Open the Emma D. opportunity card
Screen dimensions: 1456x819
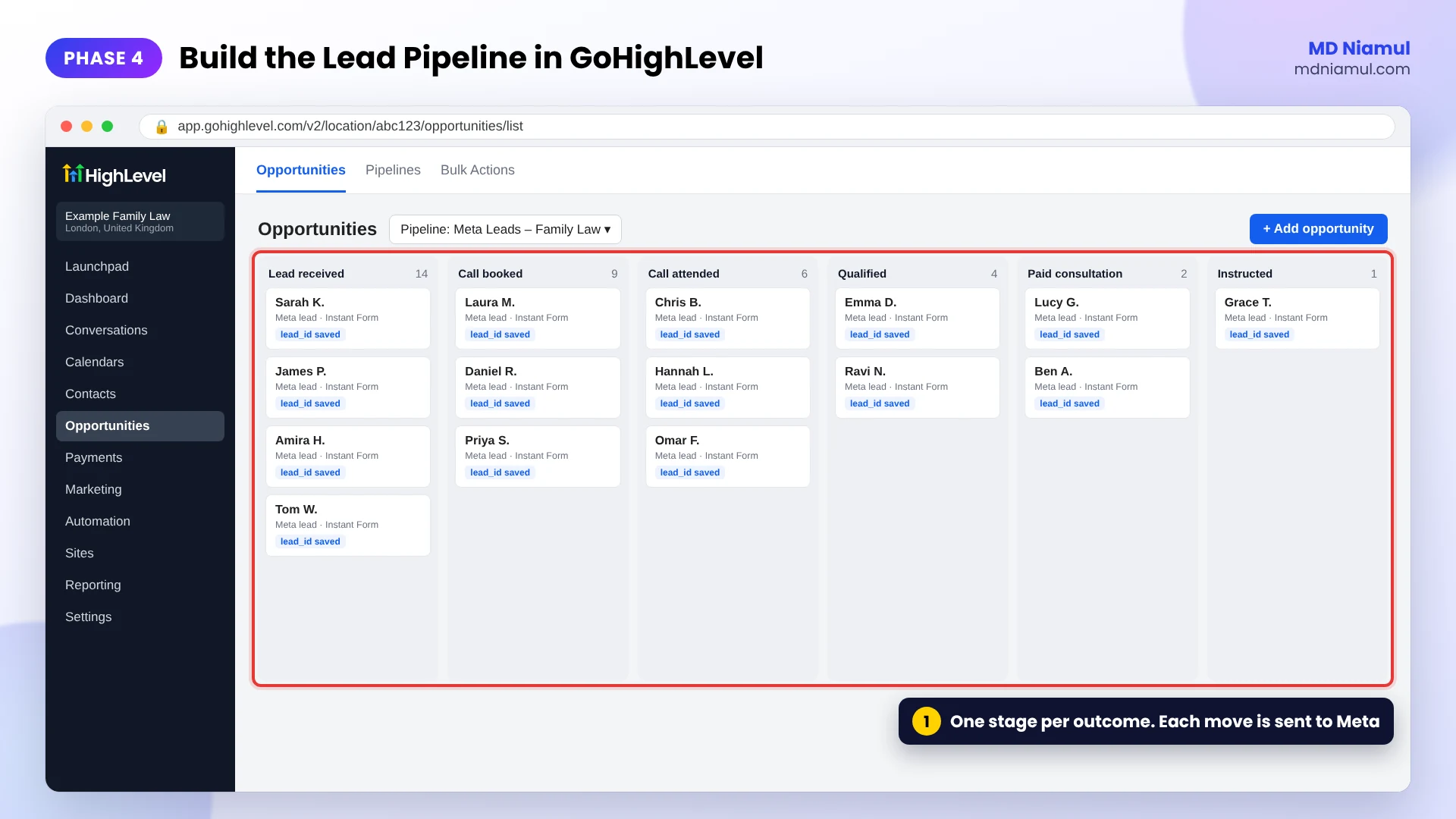[x=918, y=318]
